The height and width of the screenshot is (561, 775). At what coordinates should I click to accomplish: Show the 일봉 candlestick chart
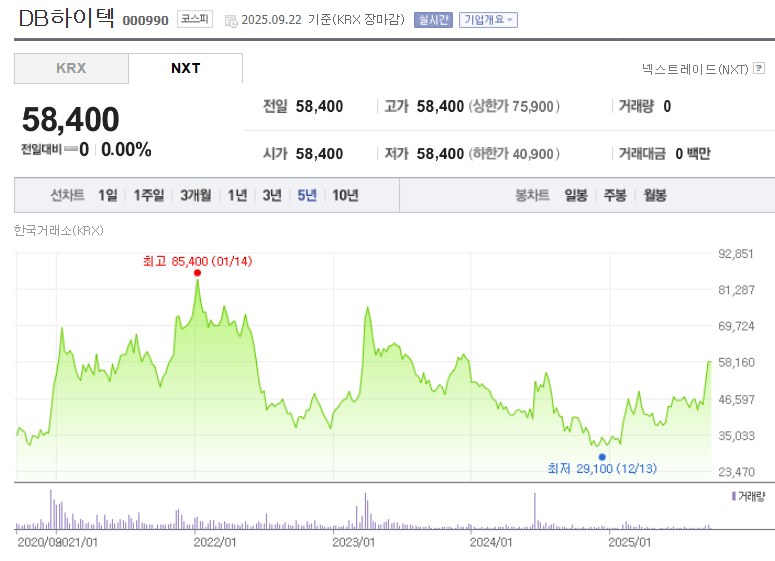click(x=576, y=195)
